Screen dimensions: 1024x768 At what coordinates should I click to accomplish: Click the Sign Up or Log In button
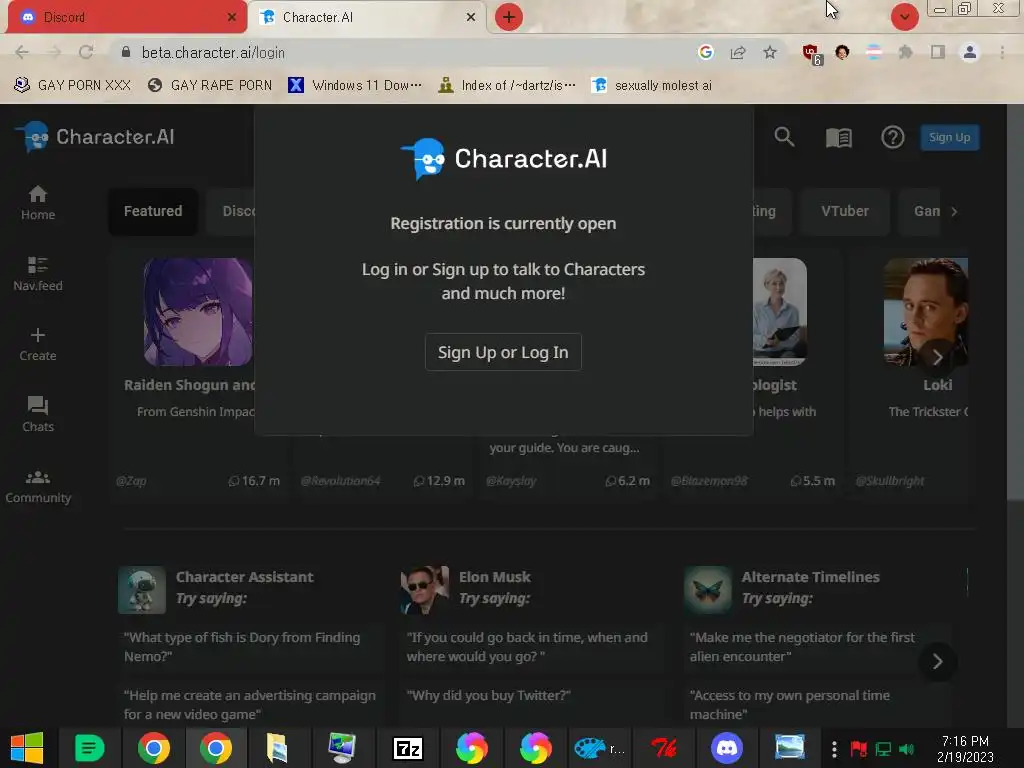(x=503, y=352)
